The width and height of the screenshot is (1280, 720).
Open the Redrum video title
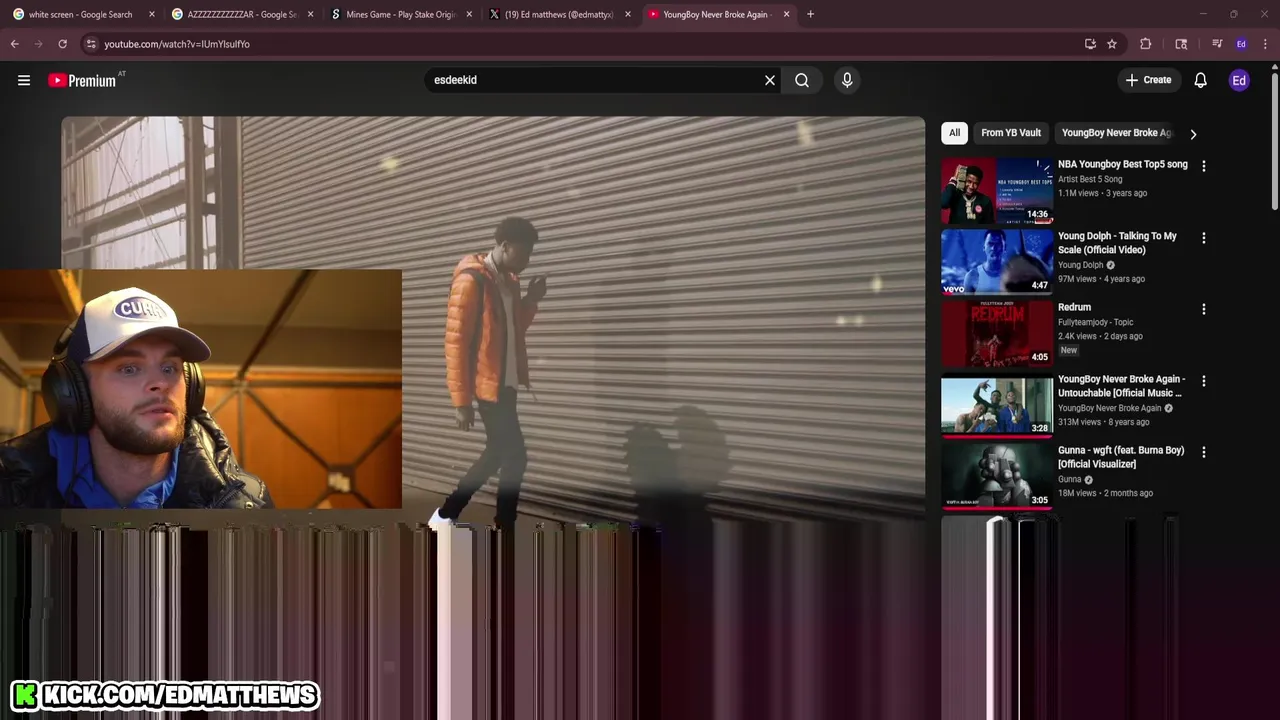1074,307
